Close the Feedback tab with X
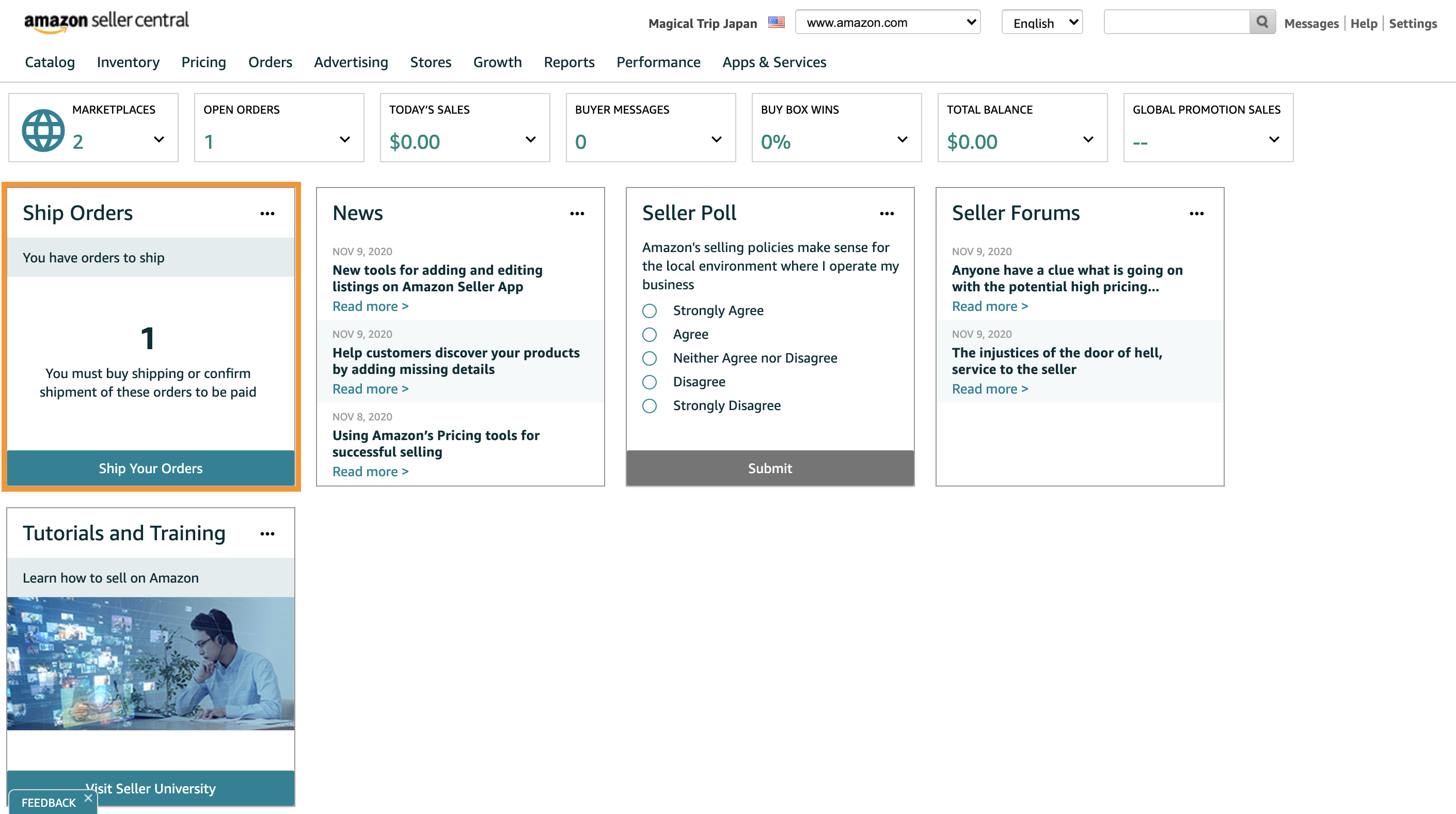This screenshot has width=1456, height=814. [x=88, y=798]
